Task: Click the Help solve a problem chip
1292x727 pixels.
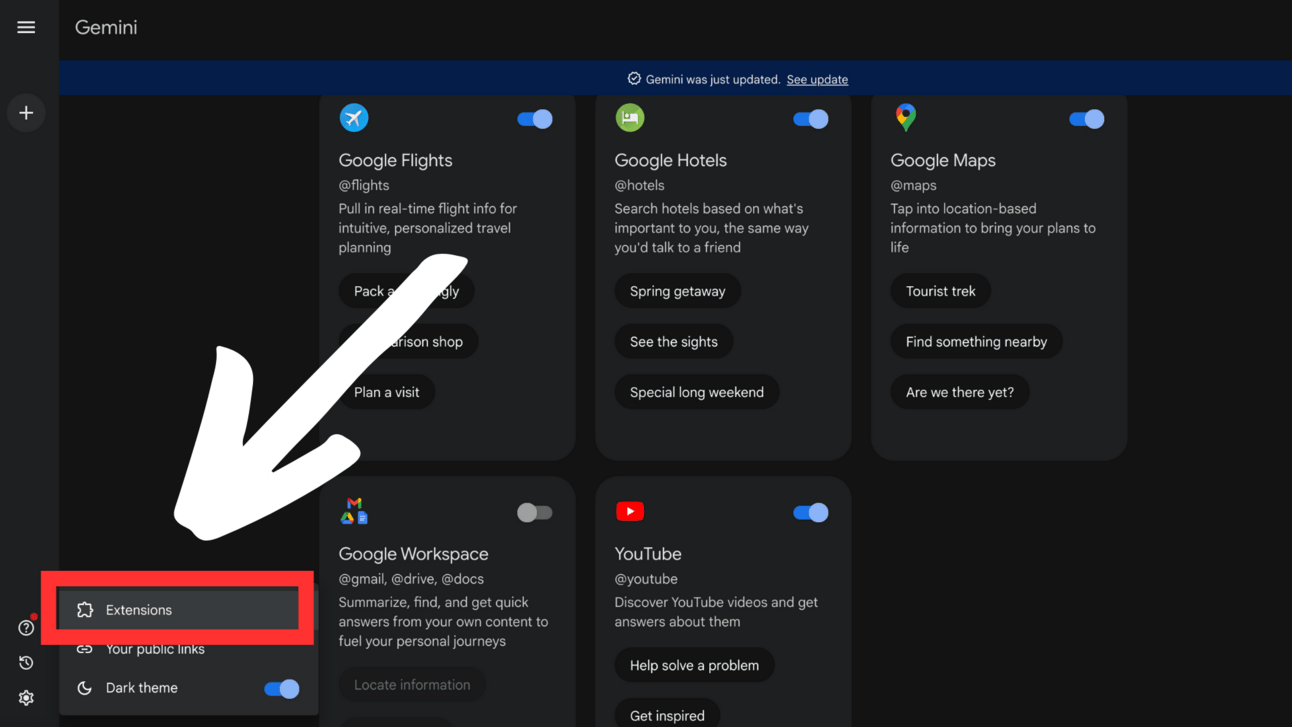Action: pyautogui.click(x=695, y=665)
